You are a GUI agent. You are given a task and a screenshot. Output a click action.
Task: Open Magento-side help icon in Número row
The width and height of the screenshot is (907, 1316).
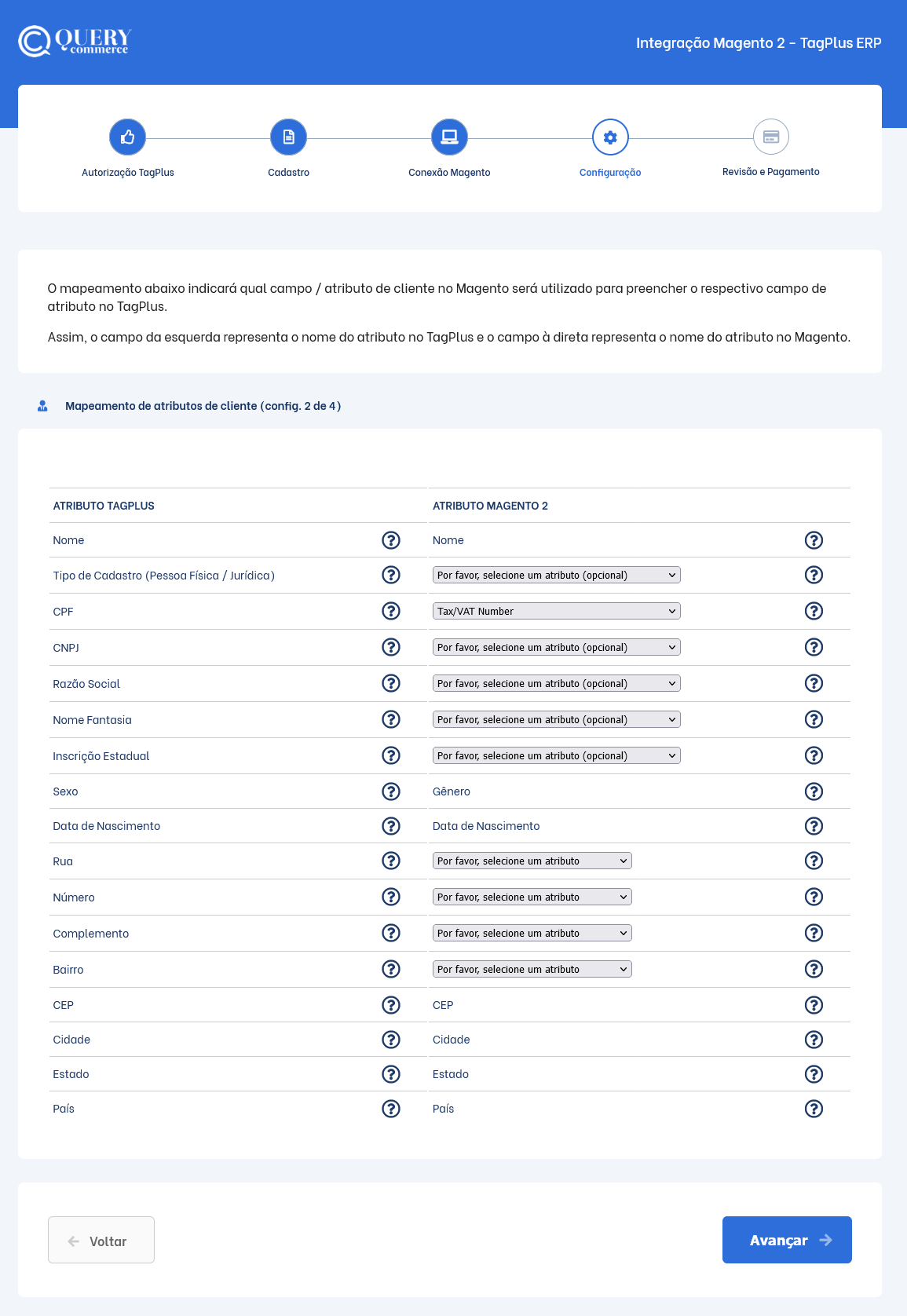814,897
